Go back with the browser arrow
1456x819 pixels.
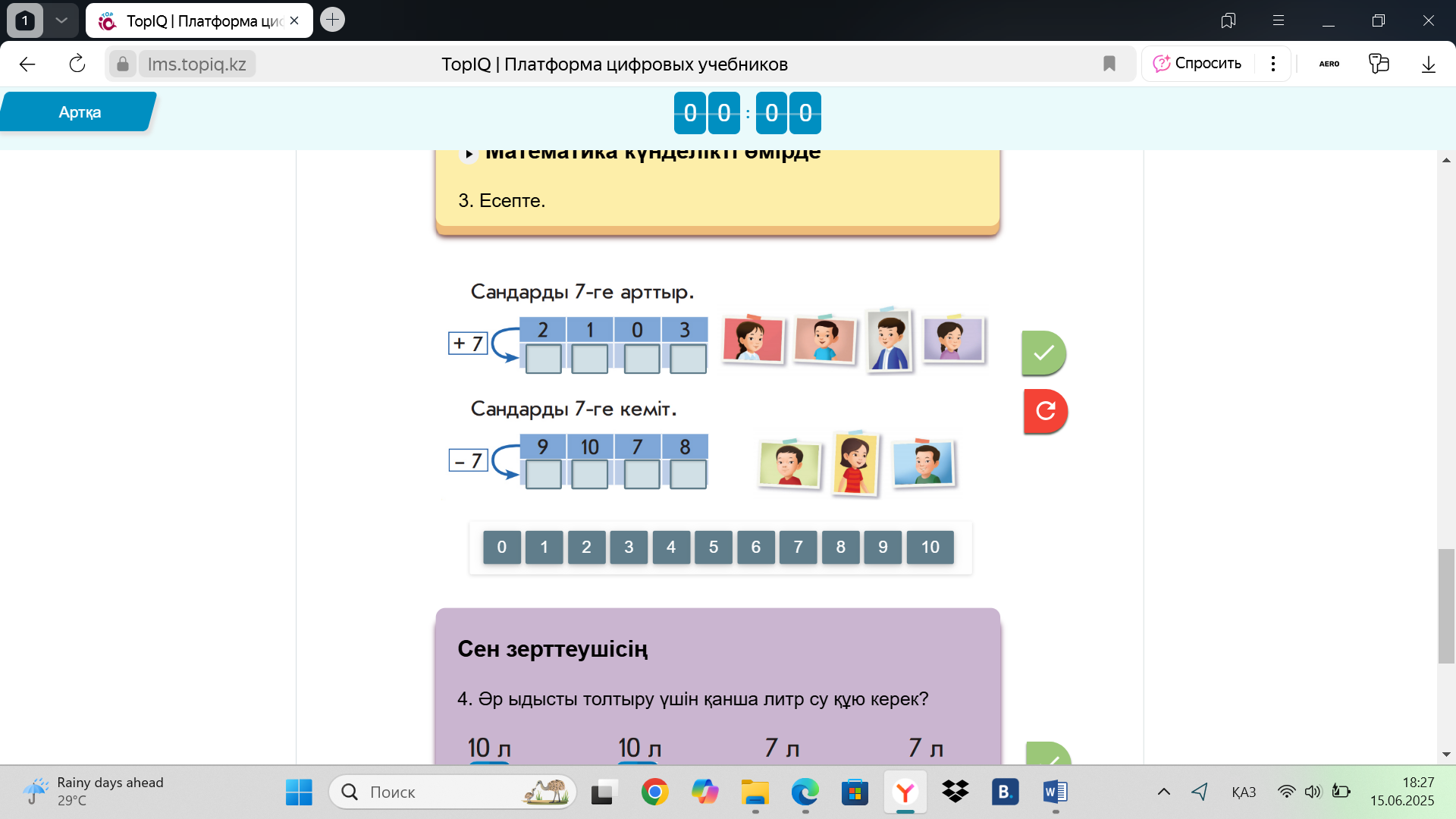click(27, 64)
